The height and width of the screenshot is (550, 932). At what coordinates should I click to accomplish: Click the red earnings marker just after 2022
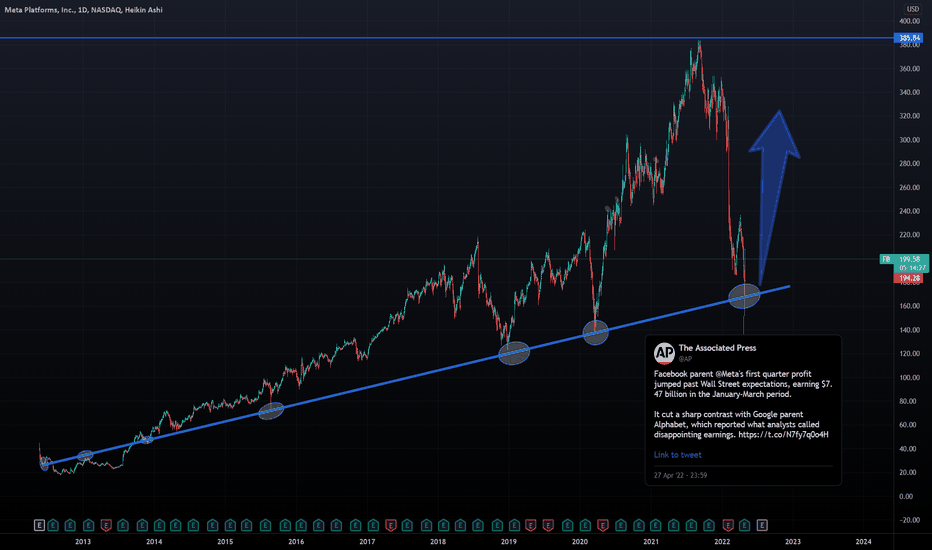[x=728, y=525]
